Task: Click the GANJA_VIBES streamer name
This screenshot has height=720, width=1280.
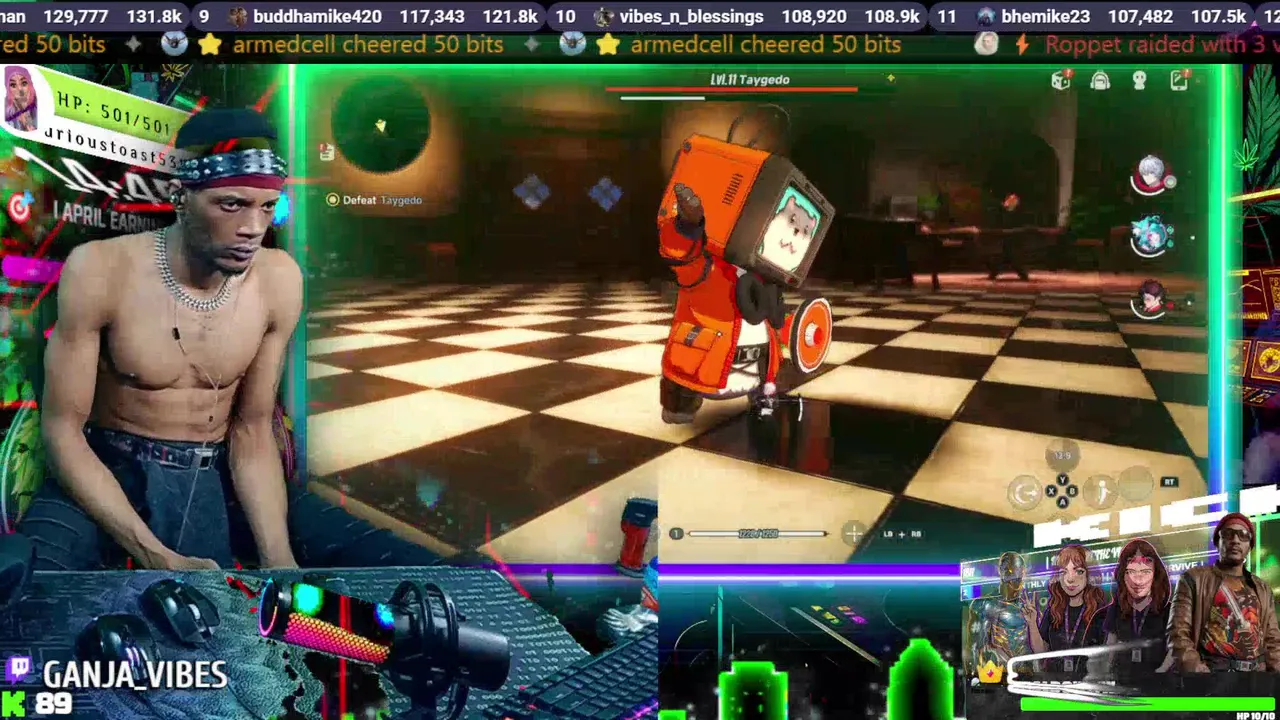Action: pos(135,675)
